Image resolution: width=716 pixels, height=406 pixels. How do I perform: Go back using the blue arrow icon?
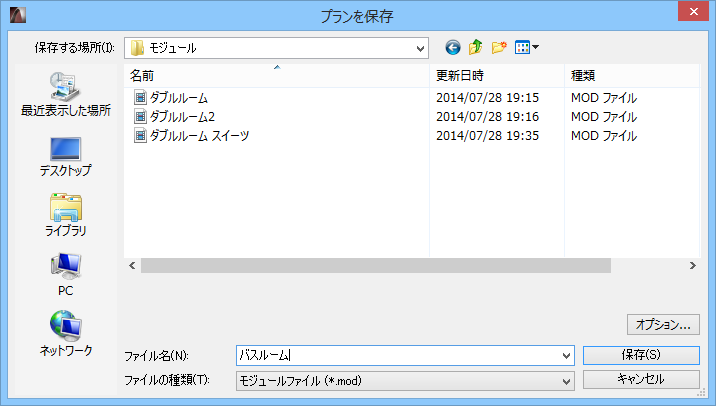coord(453,47)
